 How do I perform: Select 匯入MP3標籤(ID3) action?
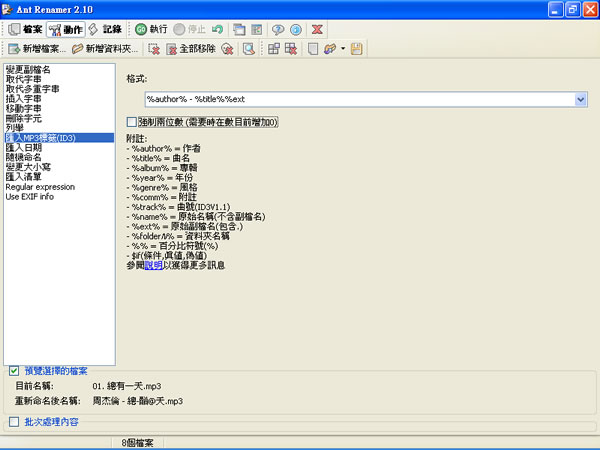(59, 138)
